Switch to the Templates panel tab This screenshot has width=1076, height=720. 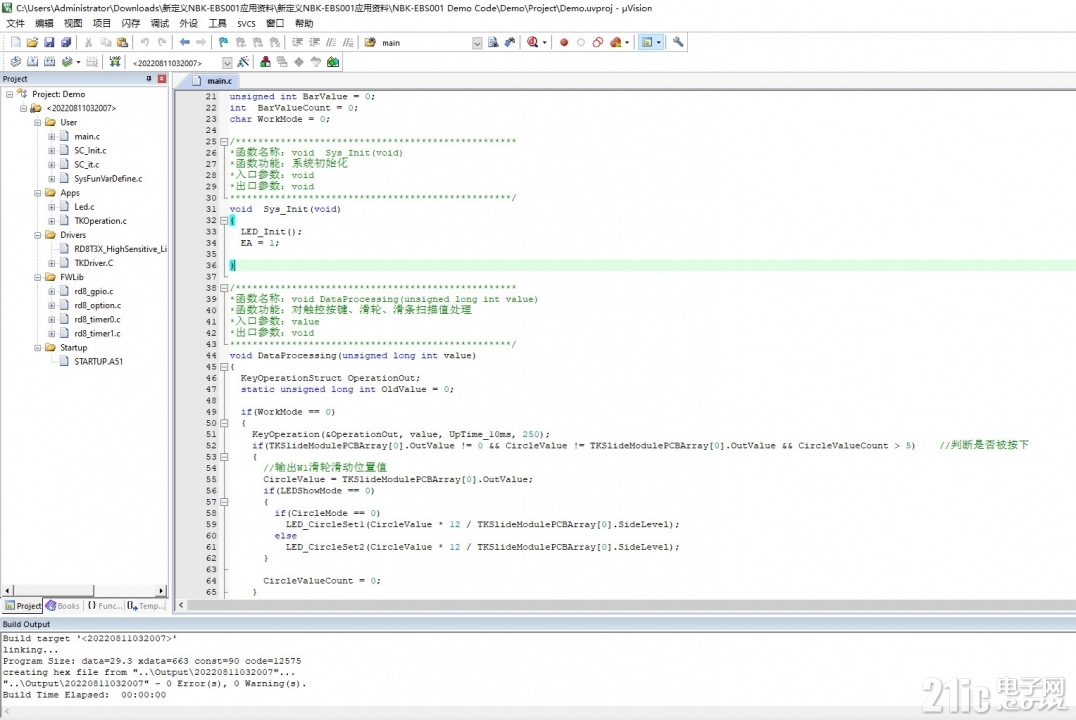point(146,606)
